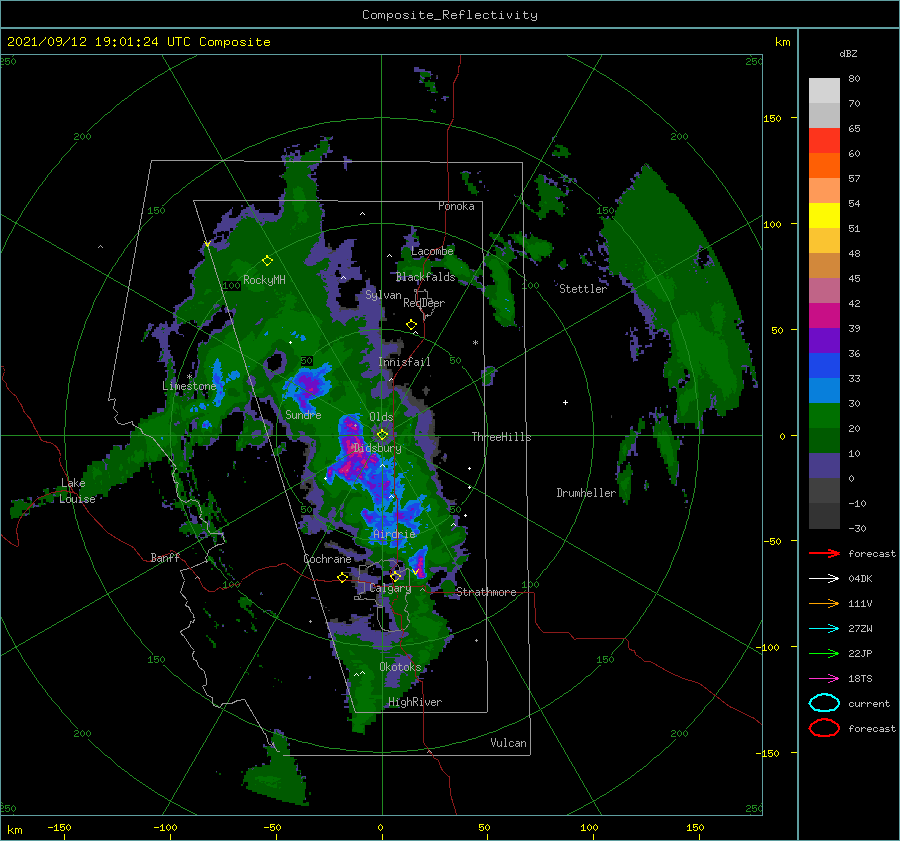Click the 150 y-axis tick label at right
Screen dimensions: 900x841
pyautogui.click(x=772, y=118)
